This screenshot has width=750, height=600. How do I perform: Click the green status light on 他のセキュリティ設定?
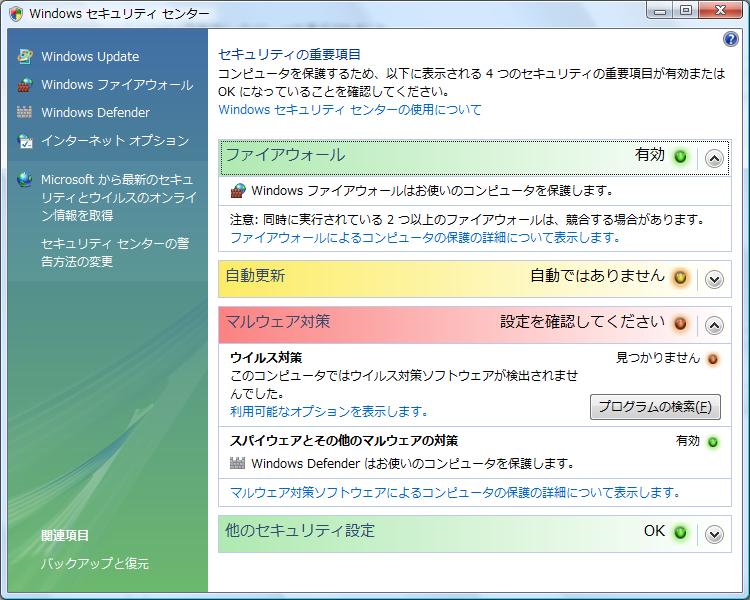click(x=680, y=532)
